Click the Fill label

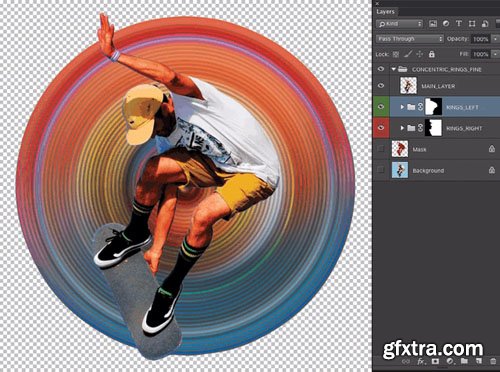coord(464,54)
